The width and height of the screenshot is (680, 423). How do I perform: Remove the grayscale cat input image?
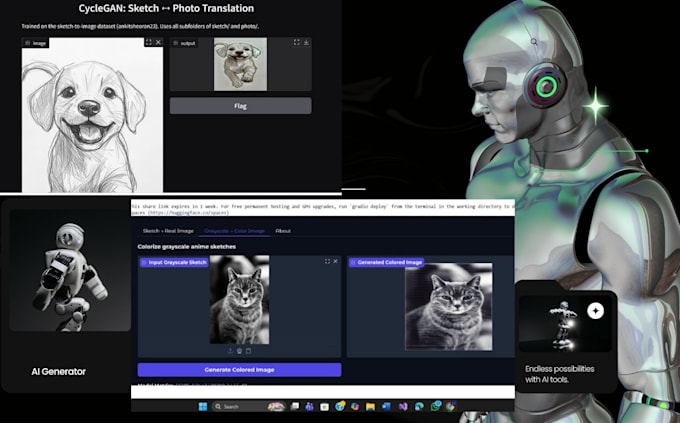[x=336, y=261]
